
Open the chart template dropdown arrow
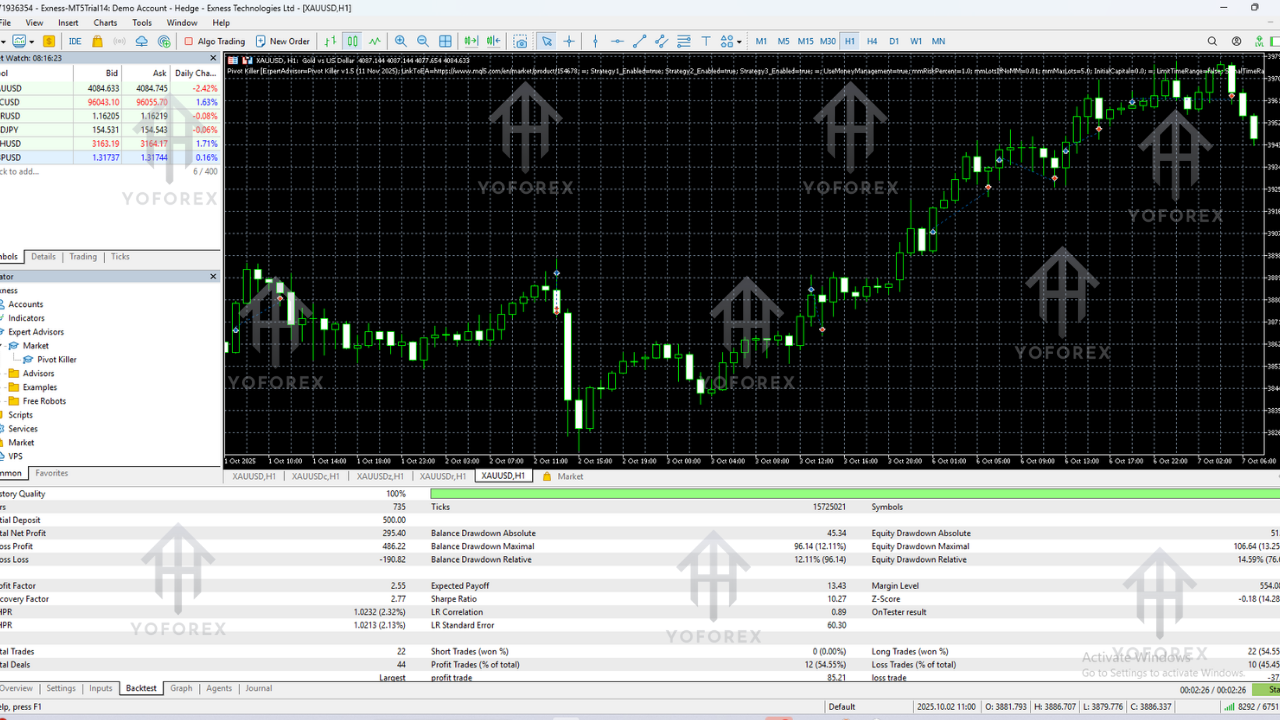pyautogui.click(x=34, y=41)
